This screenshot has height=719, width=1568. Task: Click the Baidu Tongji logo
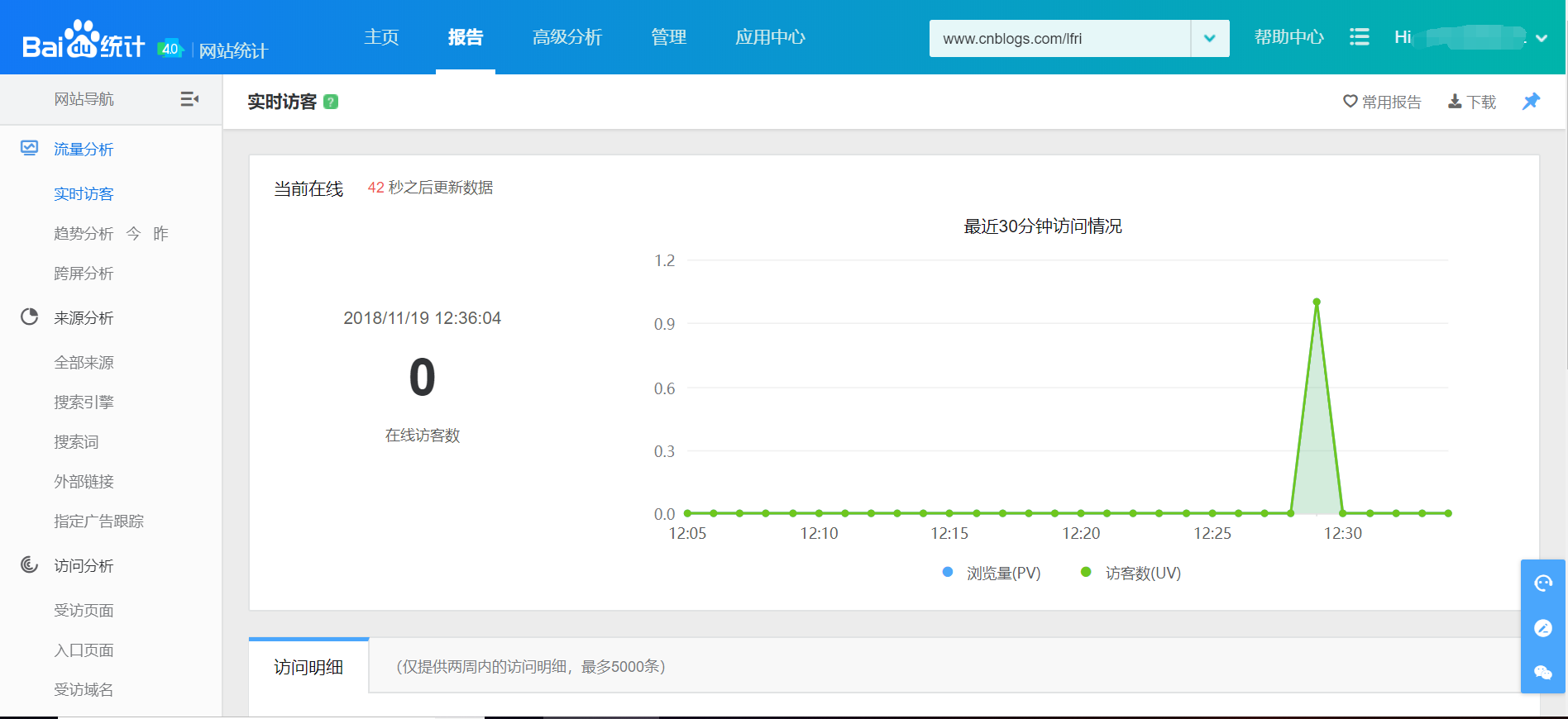click(x=84, y=40)
